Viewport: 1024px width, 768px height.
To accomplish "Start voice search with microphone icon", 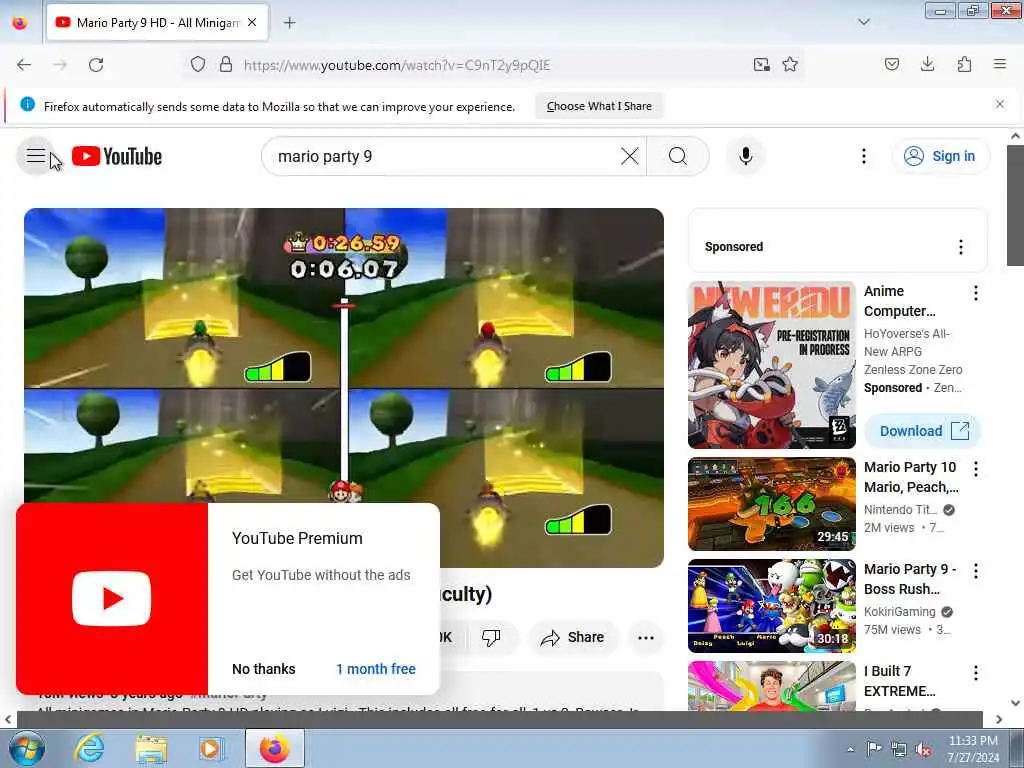I will point(745,156).
